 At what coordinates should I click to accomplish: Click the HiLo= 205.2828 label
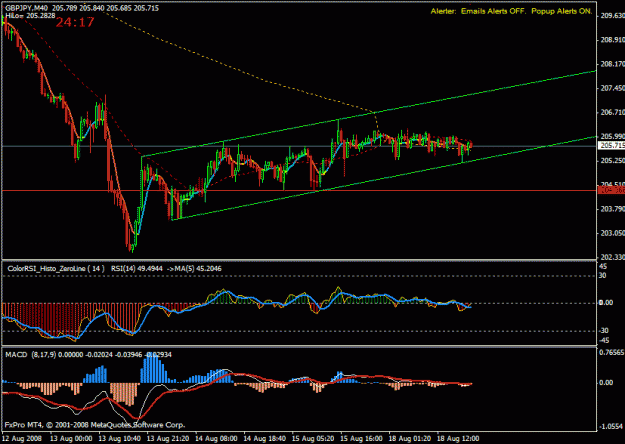(x=30, y=16)
